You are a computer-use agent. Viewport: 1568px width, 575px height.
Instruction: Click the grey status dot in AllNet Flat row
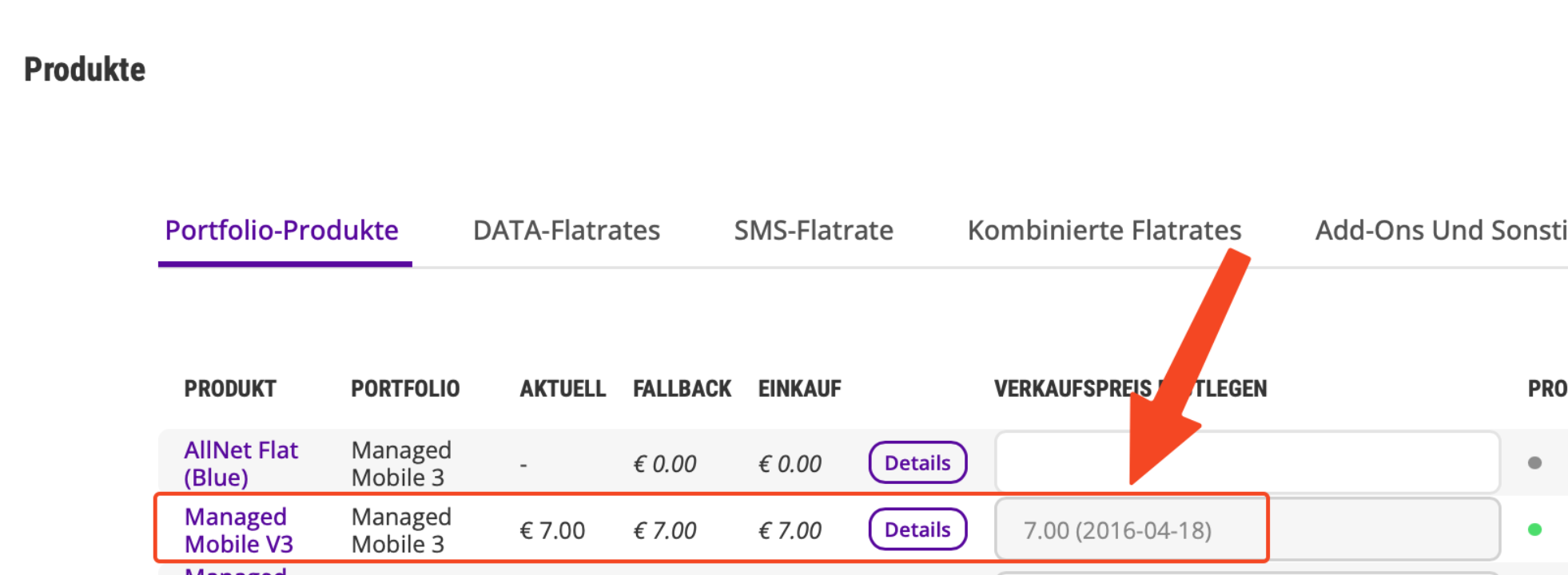pos(1534,463)
